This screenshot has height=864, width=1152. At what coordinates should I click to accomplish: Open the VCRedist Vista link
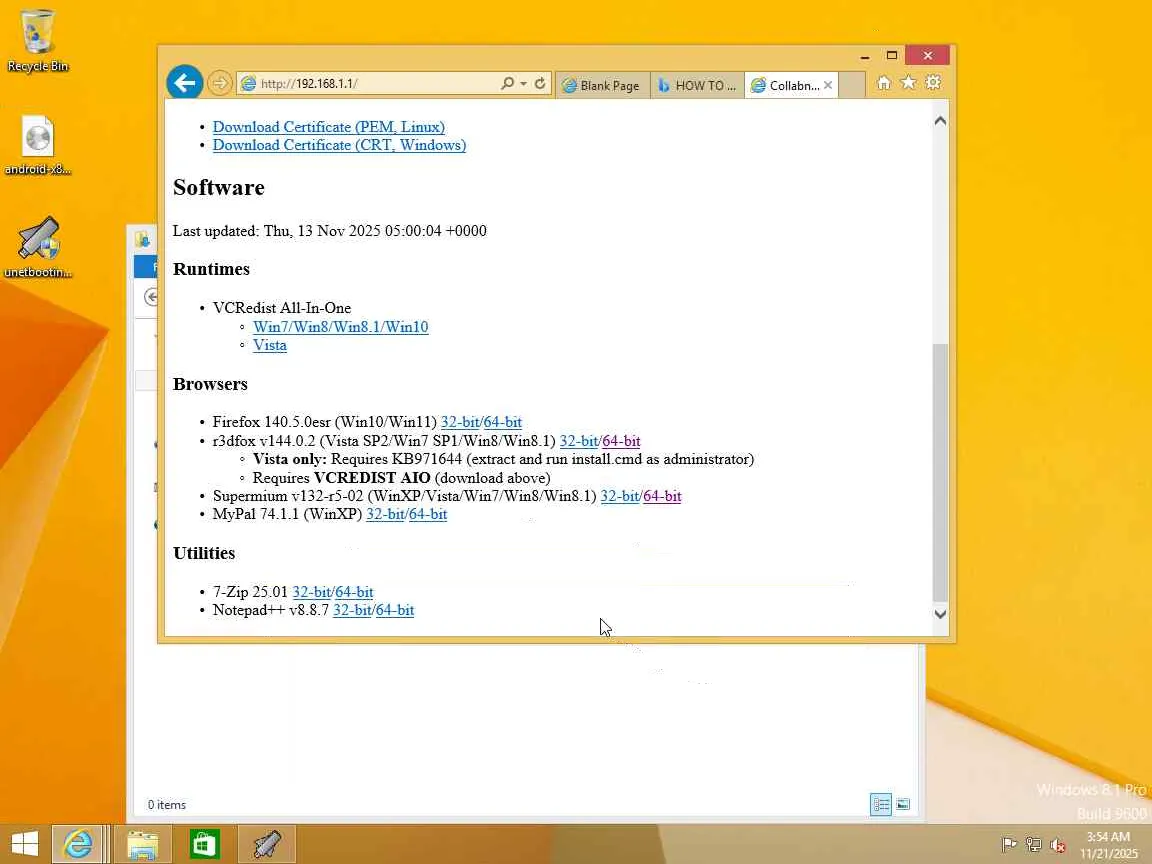pos(270,345)
